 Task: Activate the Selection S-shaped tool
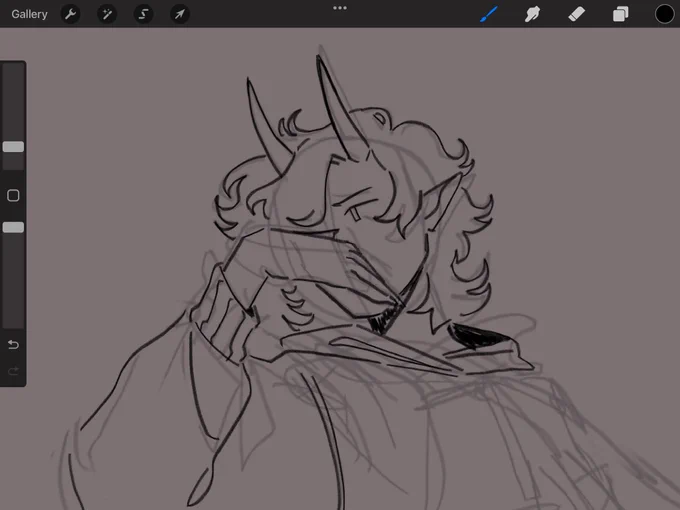143,14
